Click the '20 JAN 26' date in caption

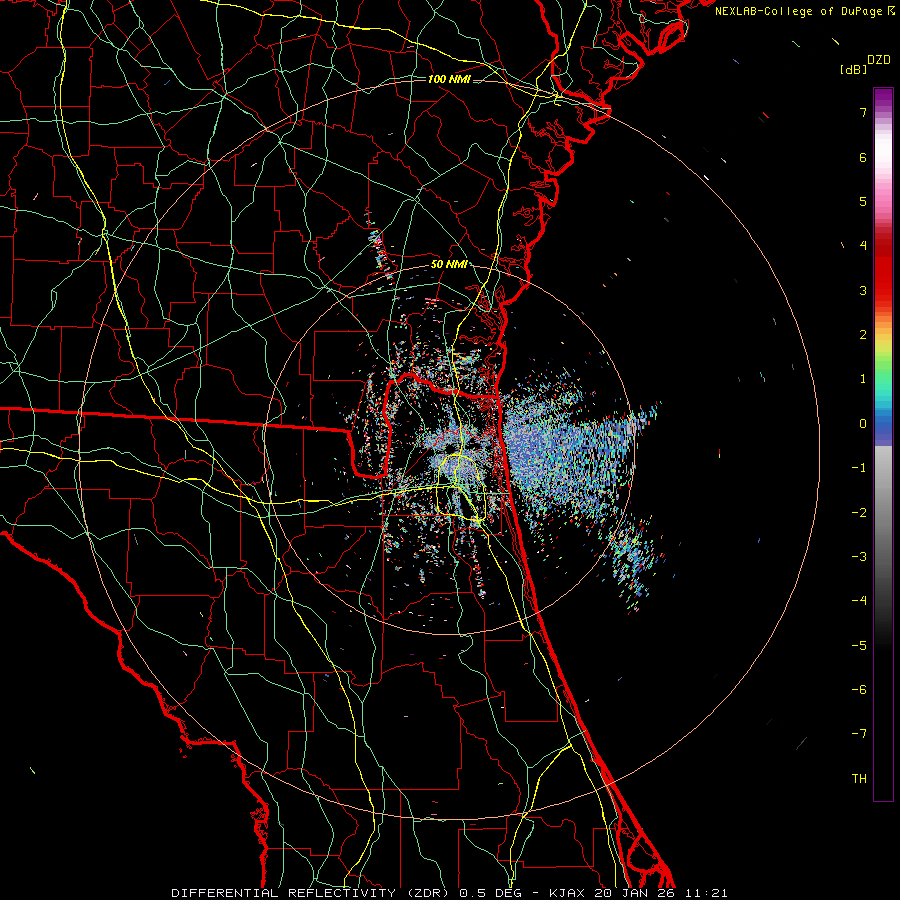(x=636, y=893)
